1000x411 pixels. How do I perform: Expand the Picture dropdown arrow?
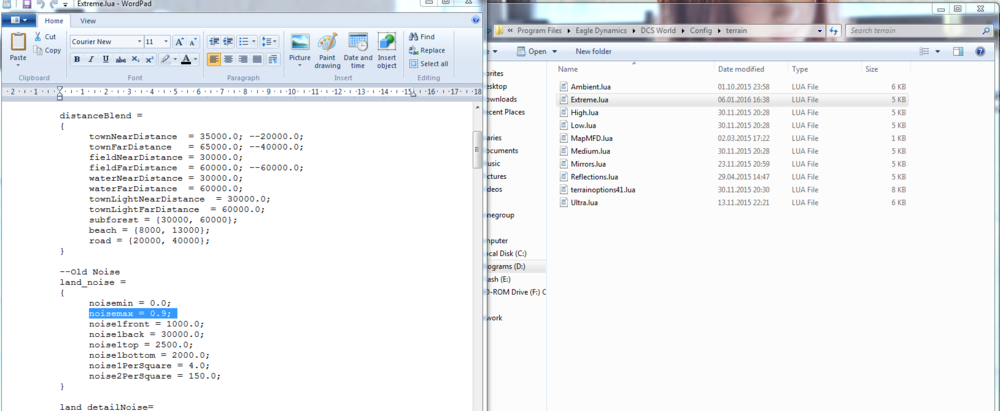(x=300, y=66)
